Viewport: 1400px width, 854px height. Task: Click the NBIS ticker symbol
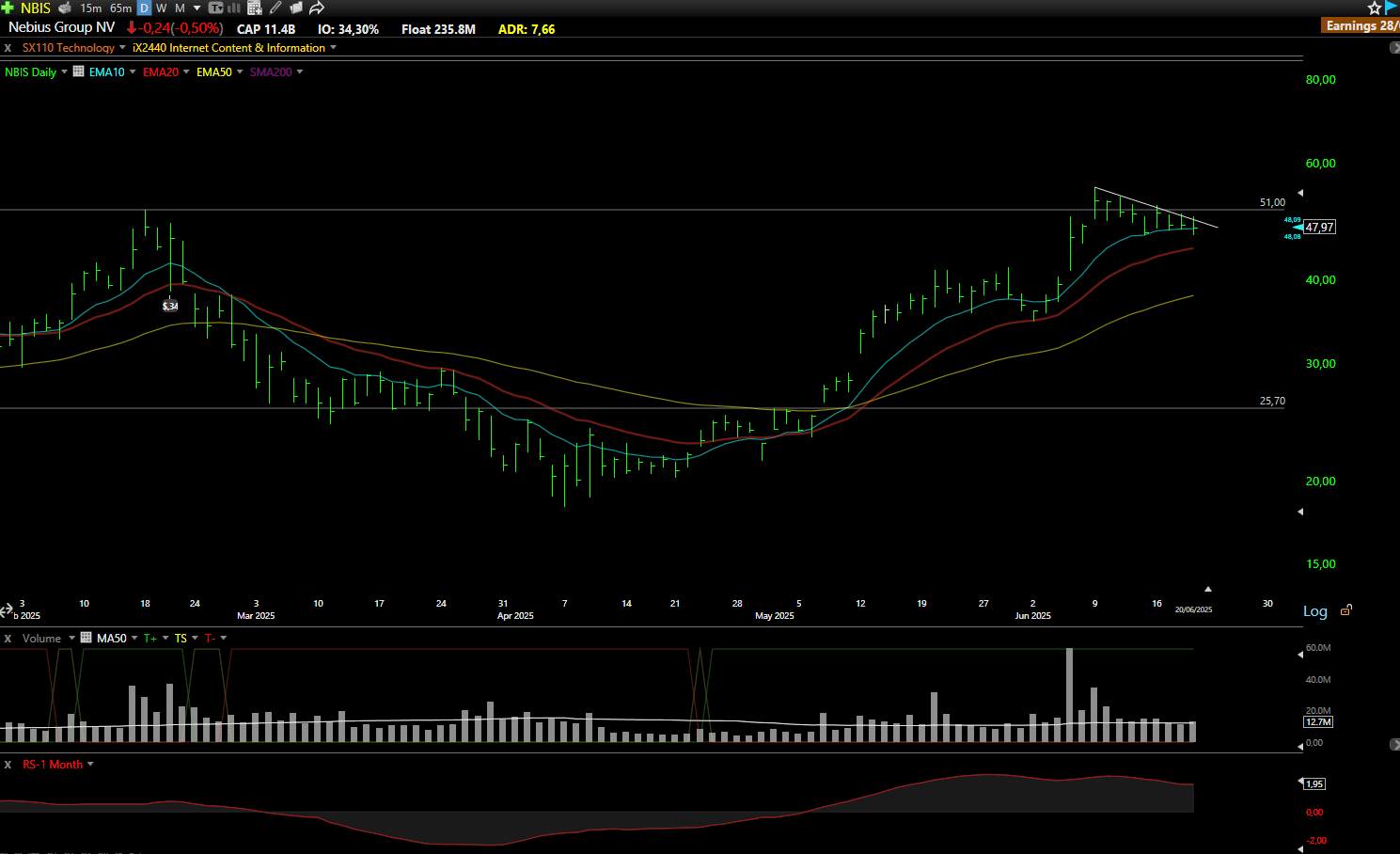click(36, 8)
